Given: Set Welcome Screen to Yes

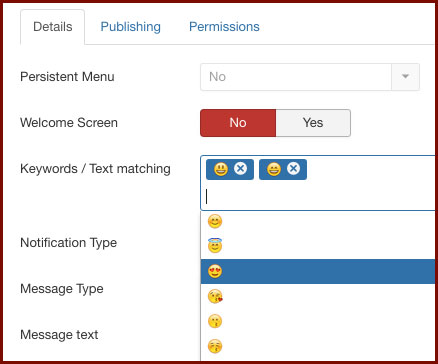Looking at the screenshot, I should 313,123.
